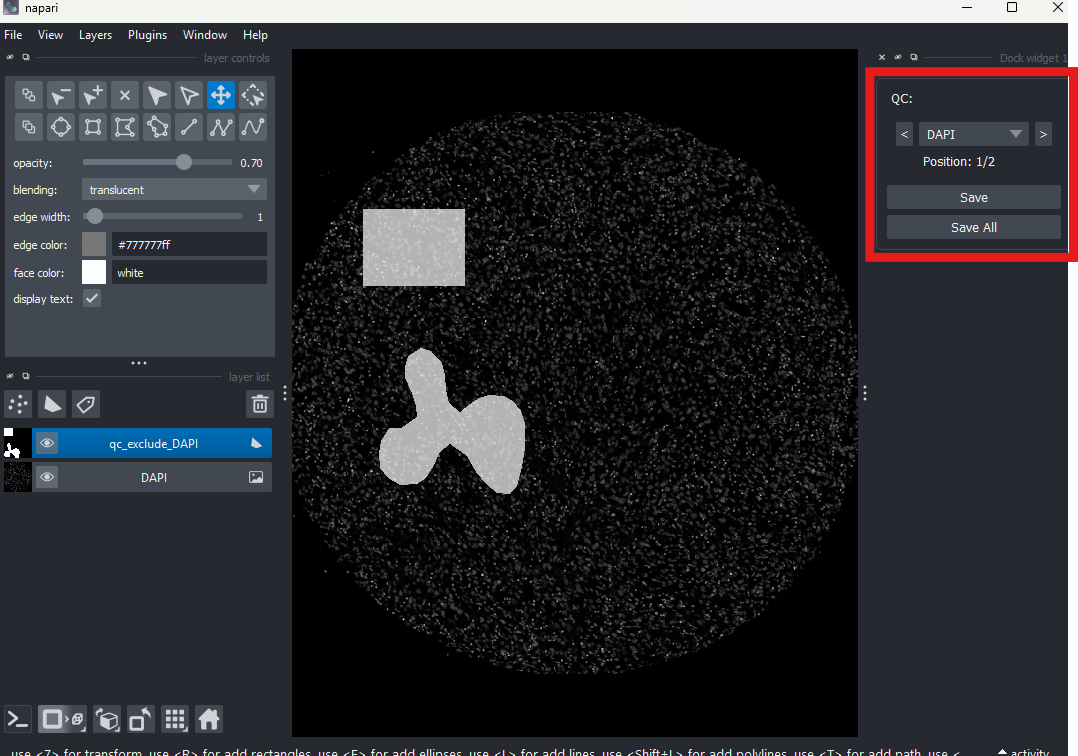The image size is (1078, 756).
Task: Select the line drawing tool
Action: (x=188, y=127)
